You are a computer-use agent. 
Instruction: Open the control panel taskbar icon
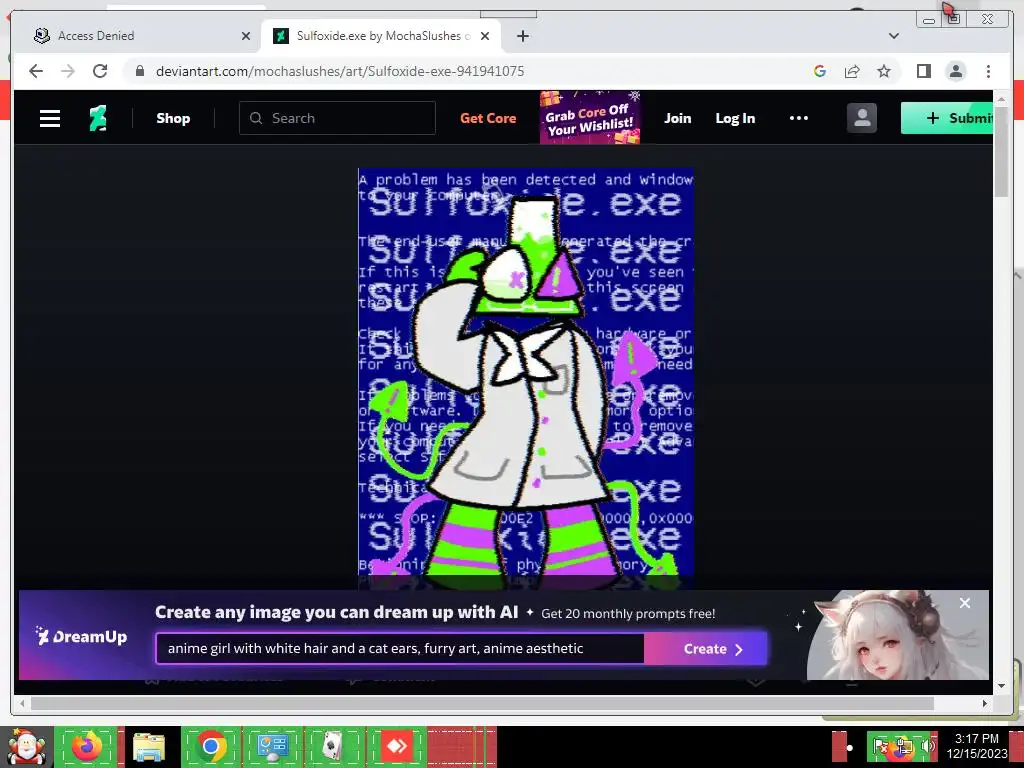tap(272, 746)
